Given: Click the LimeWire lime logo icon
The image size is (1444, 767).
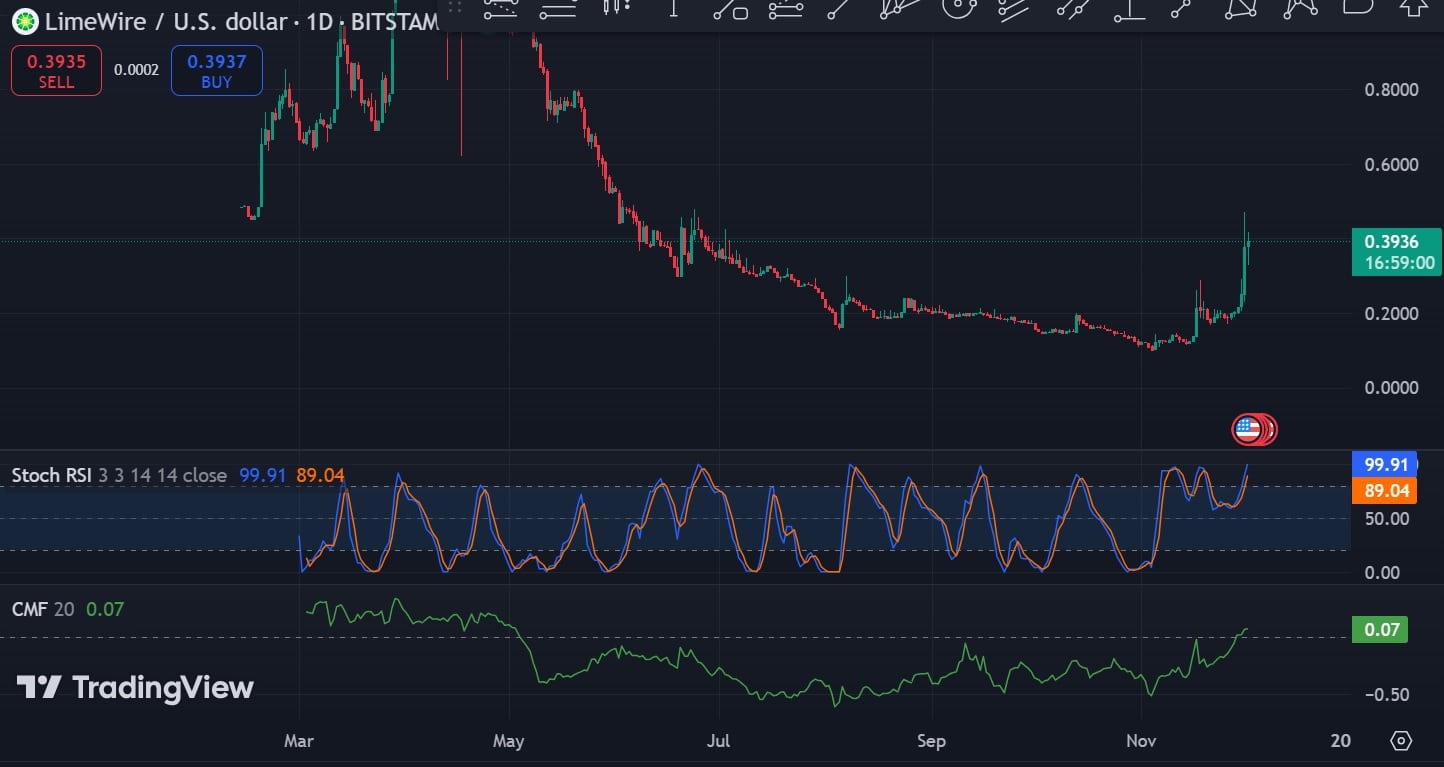Looking at the screenshot, I should (24, 21).
